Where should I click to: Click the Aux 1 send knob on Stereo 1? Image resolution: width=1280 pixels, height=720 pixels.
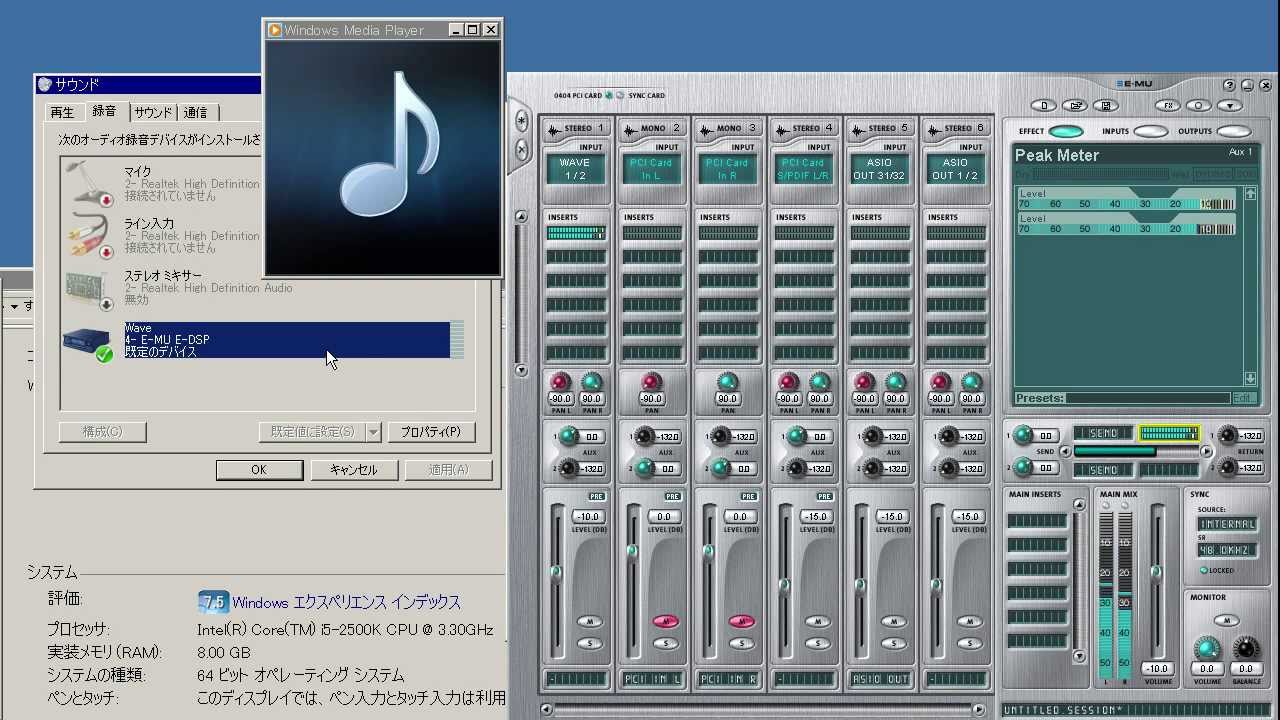[568, 435]
